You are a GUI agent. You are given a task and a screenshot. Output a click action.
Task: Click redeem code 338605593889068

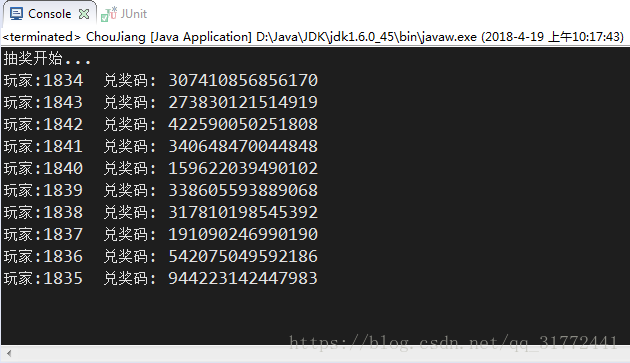pyautogui.click(x=243, y=190)
